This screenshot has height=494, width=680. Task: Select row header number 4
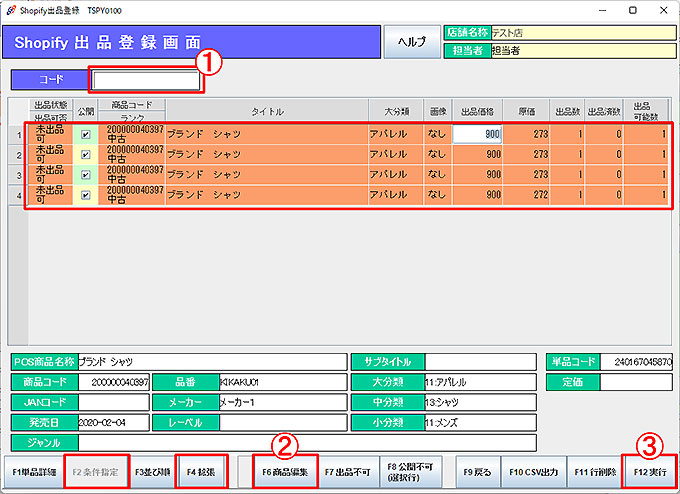(19, 196)
